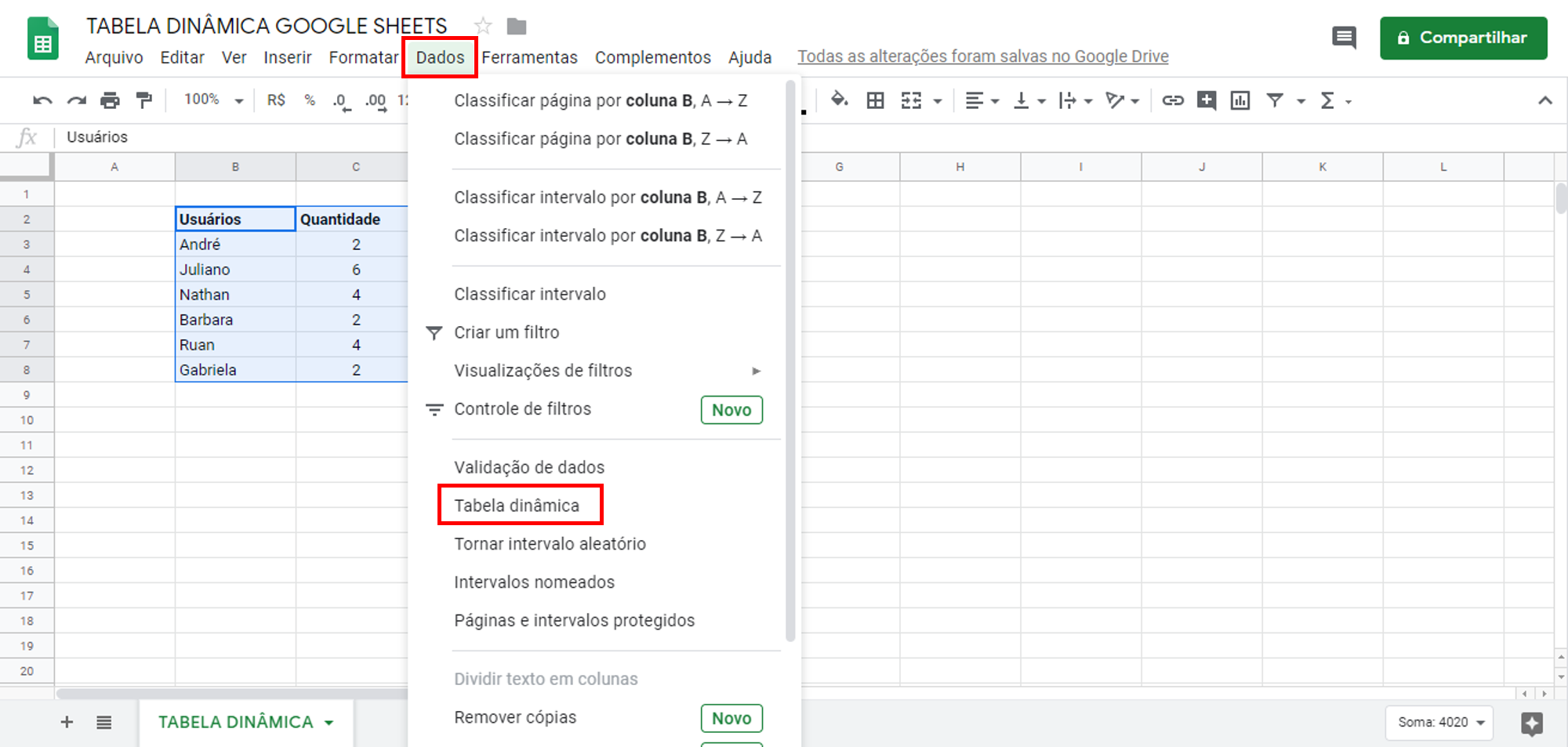Open the Soma: 4020 summary dropdown
Screen dimensions: 1568x747
(x=1439, y=722)
